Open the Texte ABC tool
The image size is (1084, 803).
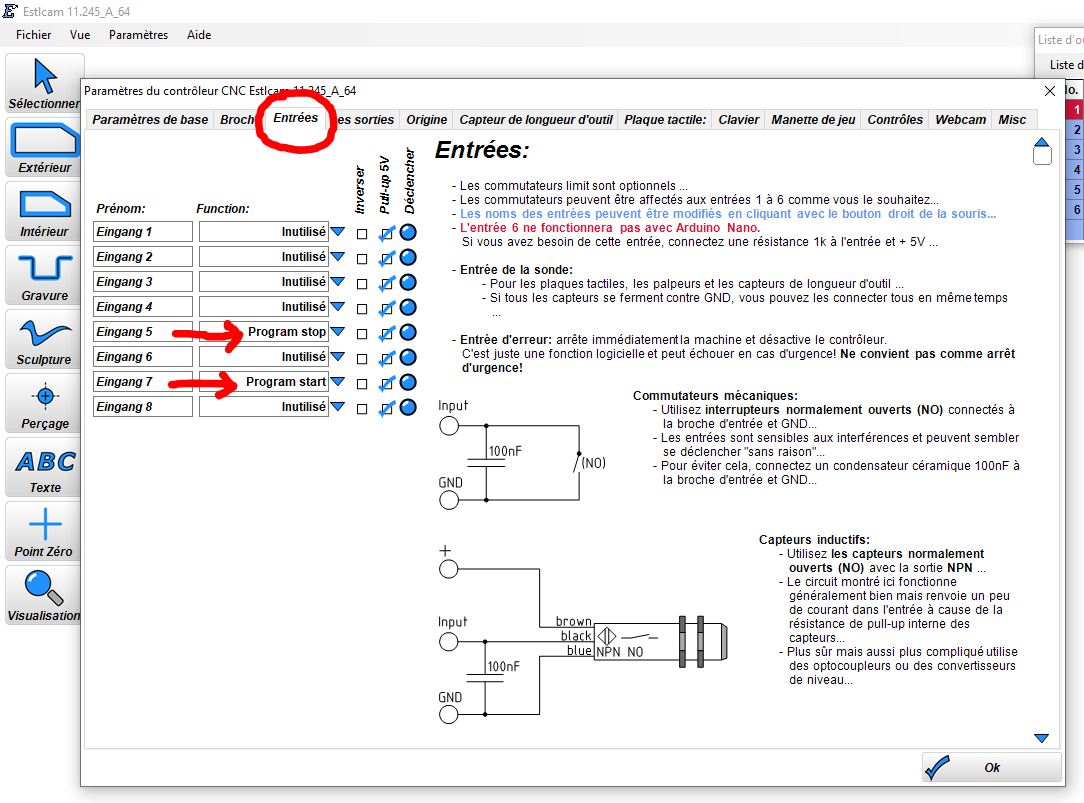[x=43, y=469]
